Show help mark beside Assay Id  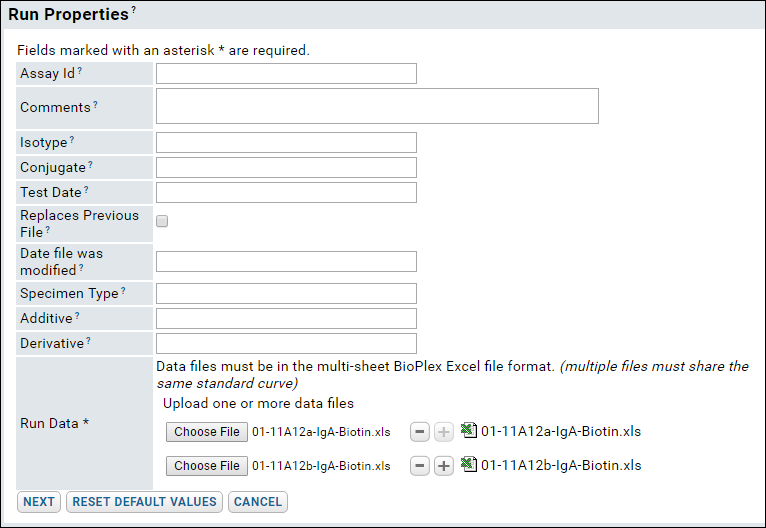80,70
